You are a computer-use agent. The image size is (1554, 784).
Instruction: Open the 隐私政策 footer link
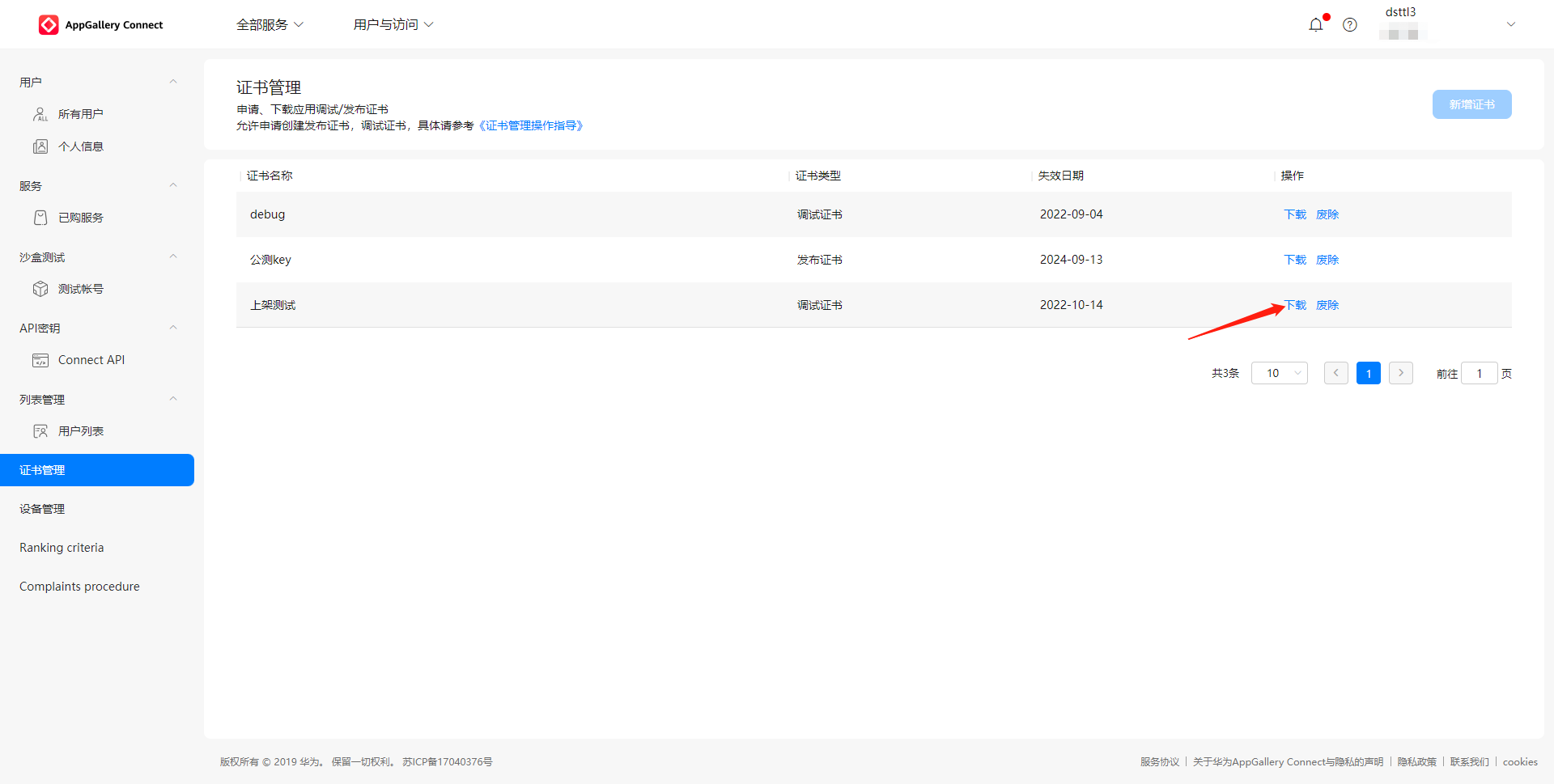point(1417,762)
